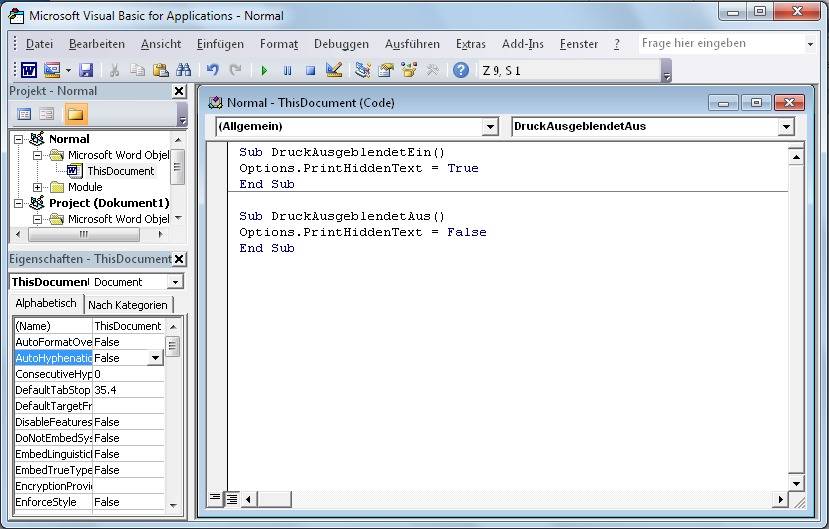Collapse Microsoft Word Objekte under Normal
This screenshot has width=829, height=529.
pos(38,155)
